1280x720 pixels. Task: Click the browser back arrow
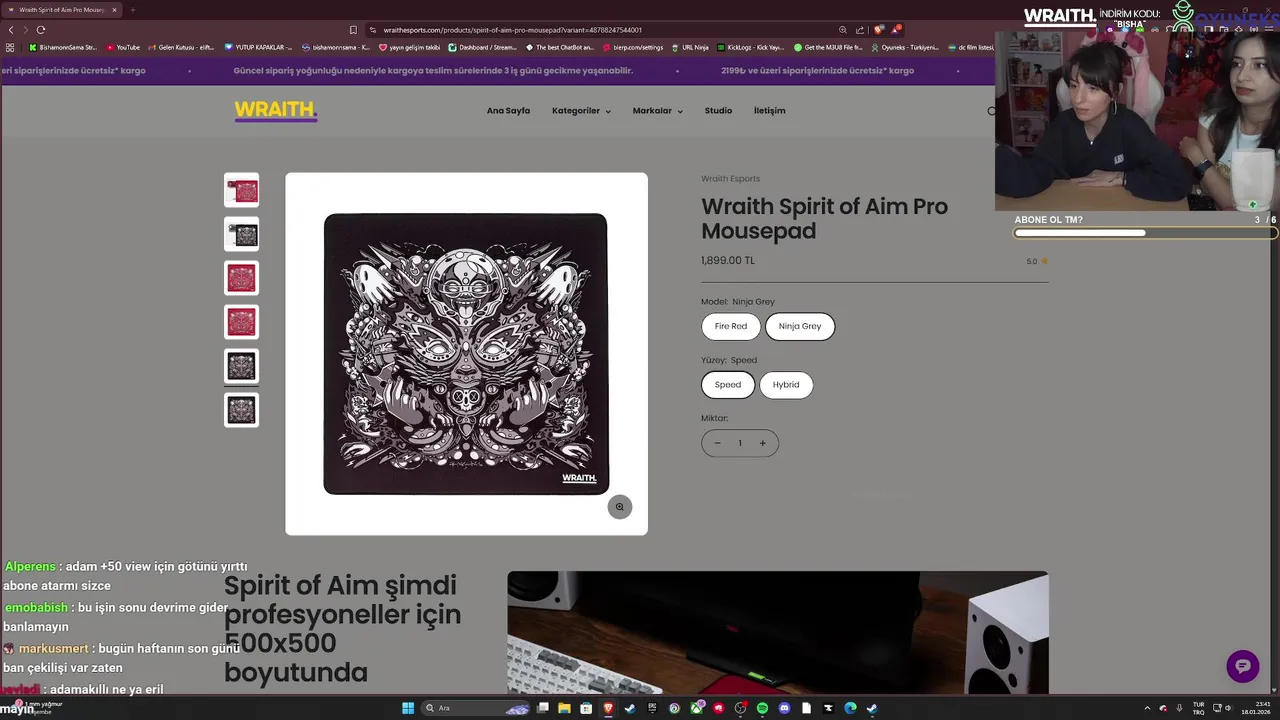click(11, 30)
